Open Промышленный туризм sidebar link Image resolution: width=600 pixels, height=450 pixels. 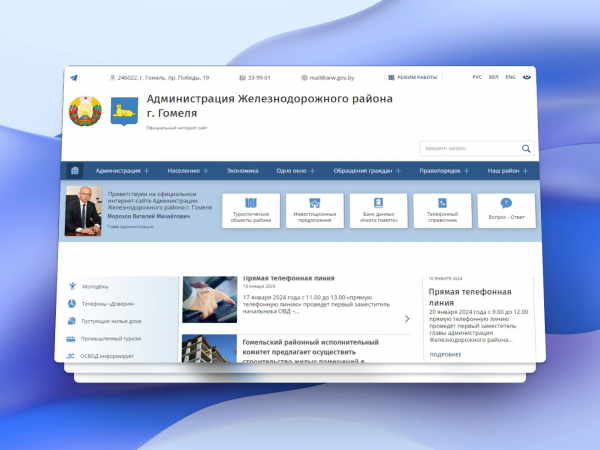[111, 339]
